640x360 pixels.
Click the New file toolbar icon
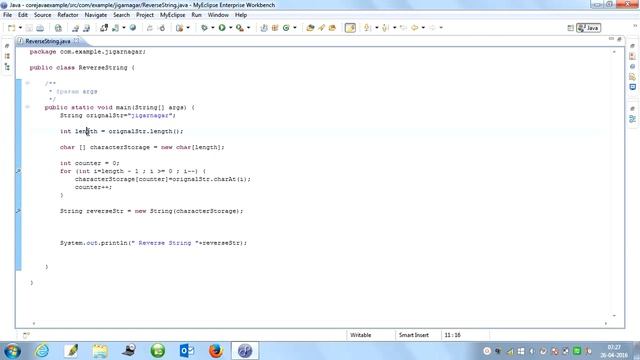tap(11, 28)
